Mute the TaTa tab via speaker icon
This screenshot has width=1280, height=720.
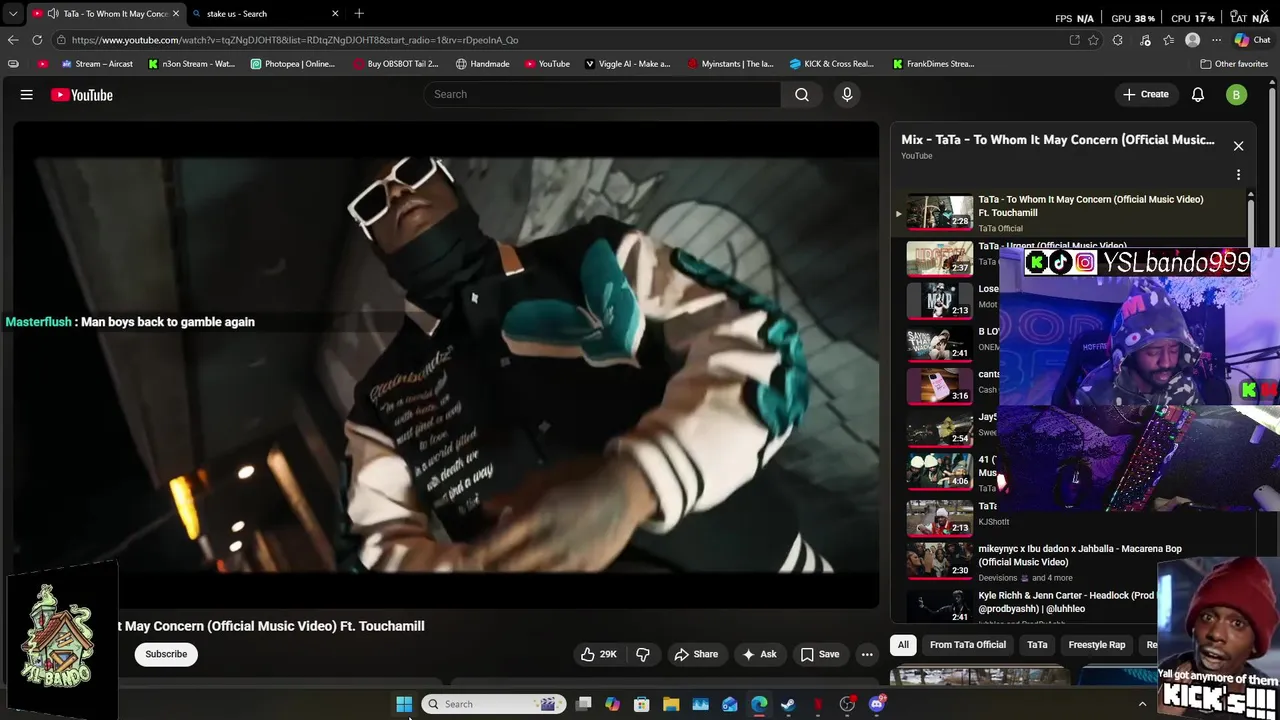click(x=53, y=14)
